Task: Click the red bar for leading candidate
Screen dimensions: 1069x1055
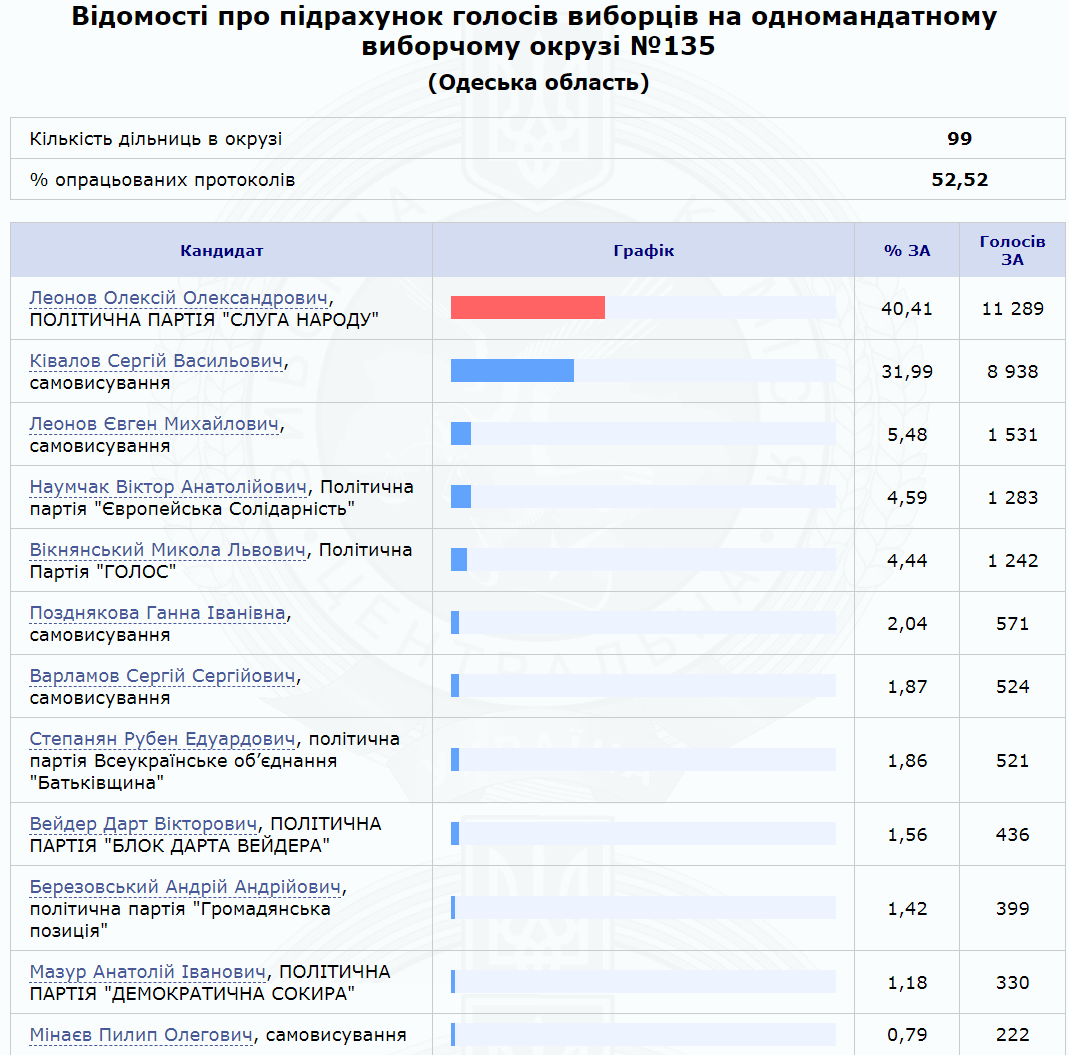Action: coord(527,308)
